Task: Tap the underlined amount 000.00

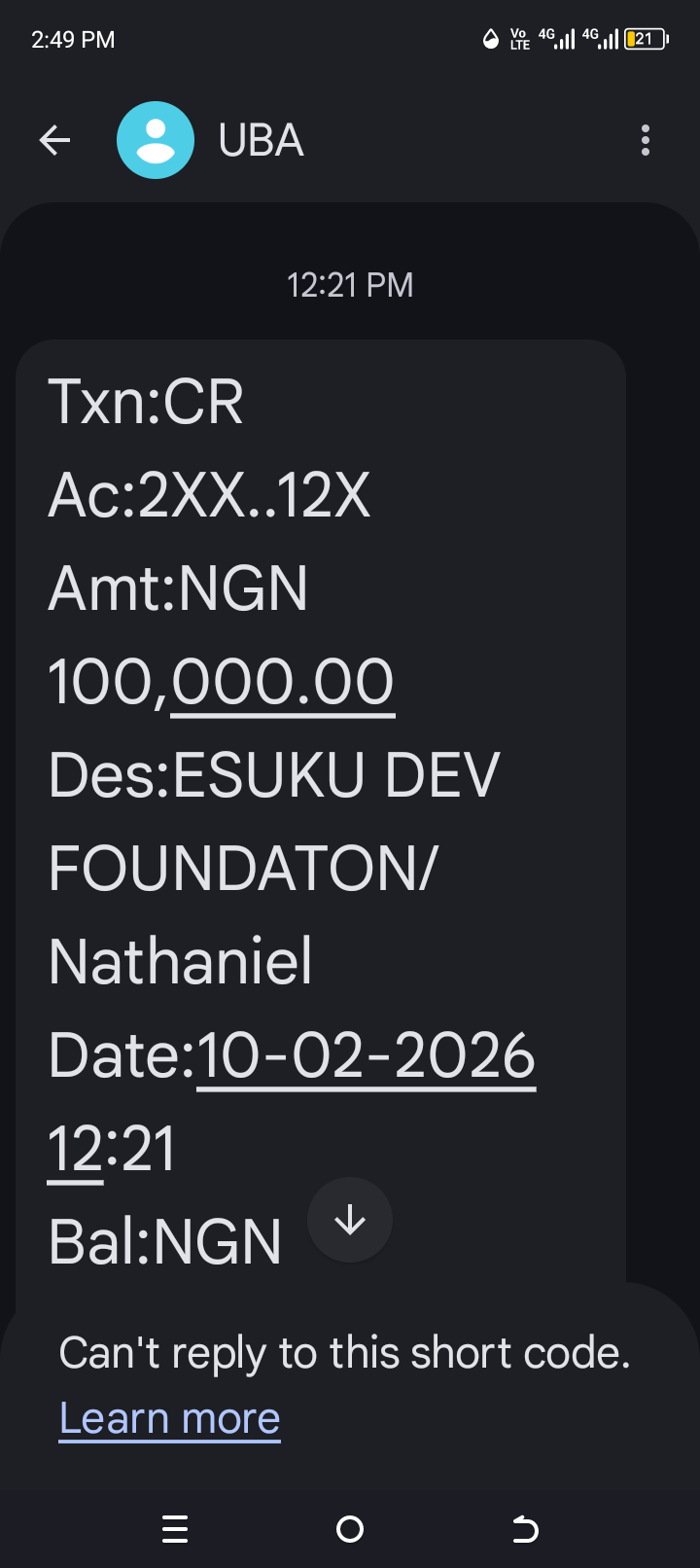Action: [x=283, y=682]
